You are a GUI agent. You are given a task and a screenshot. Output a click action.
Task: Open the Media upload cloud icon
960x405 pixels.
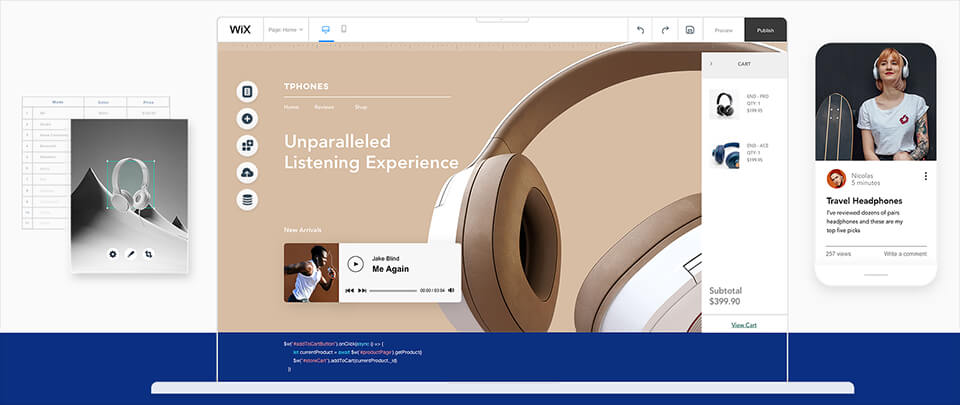[x=247, y=173]
